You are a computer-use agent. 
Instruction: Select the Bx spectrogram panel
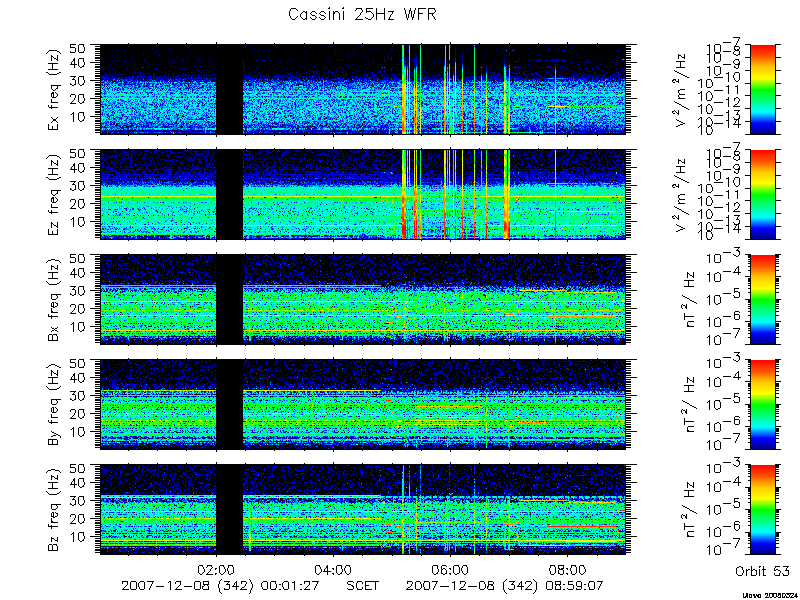pos(362,299)
